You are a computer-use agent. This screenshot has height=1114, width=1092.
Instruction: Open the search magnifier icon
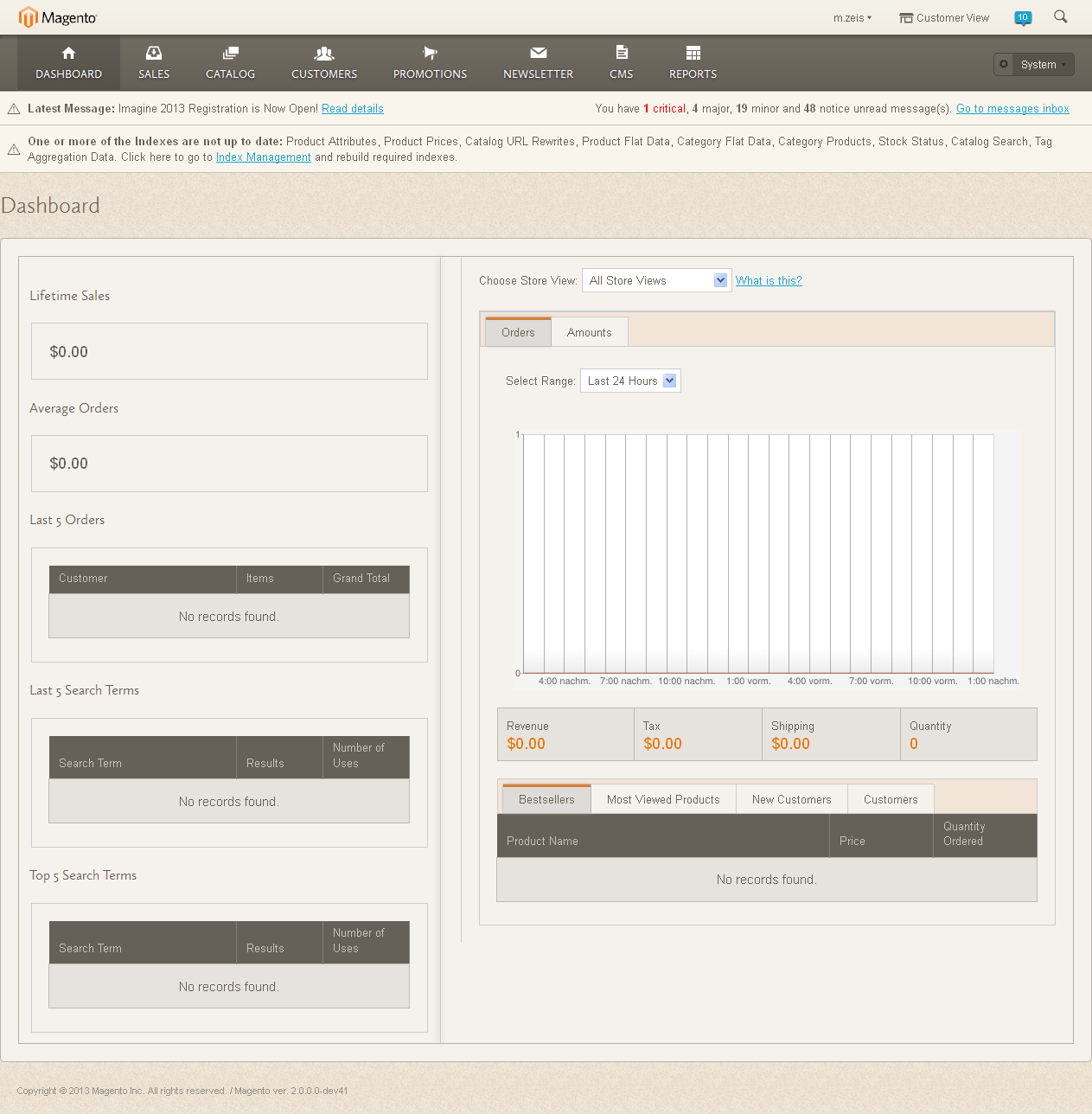[1061, 16]
